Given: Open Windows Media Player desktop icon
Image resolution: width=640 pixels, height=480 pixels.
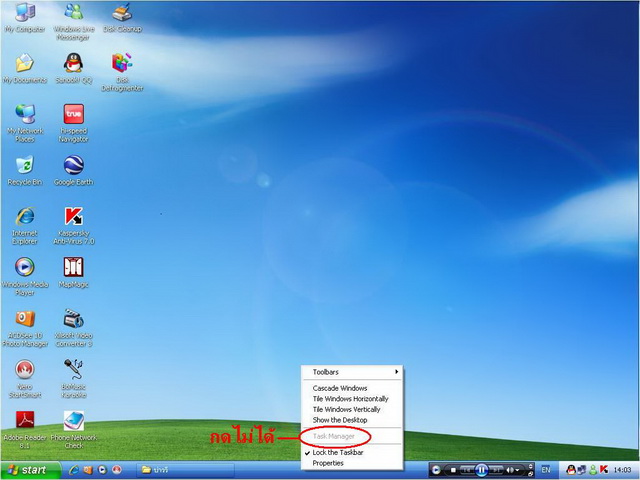Looking at the screenshot, I should tap(25, 276).
